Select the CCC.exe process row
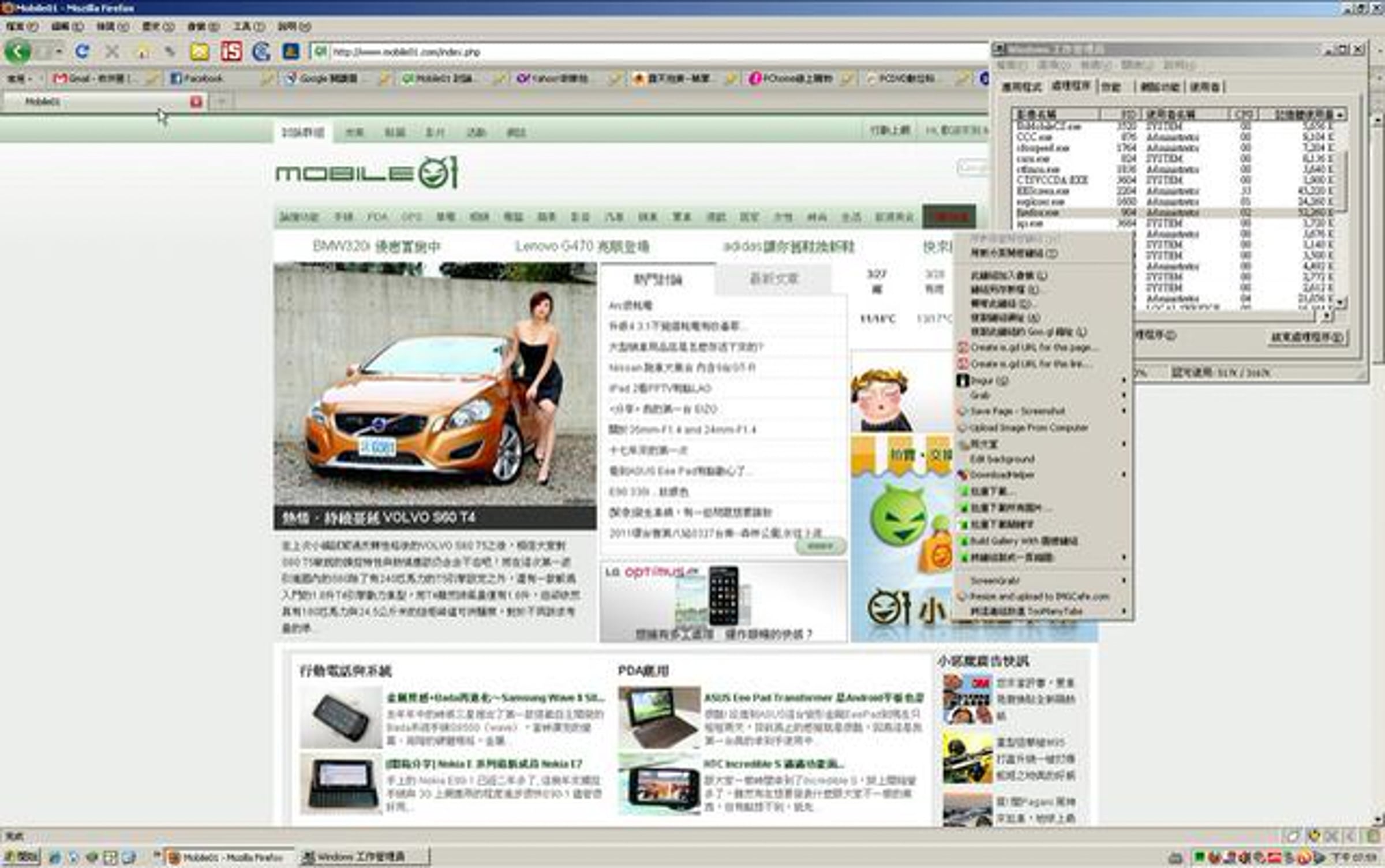The image size is (1385, 868). 1174,137
